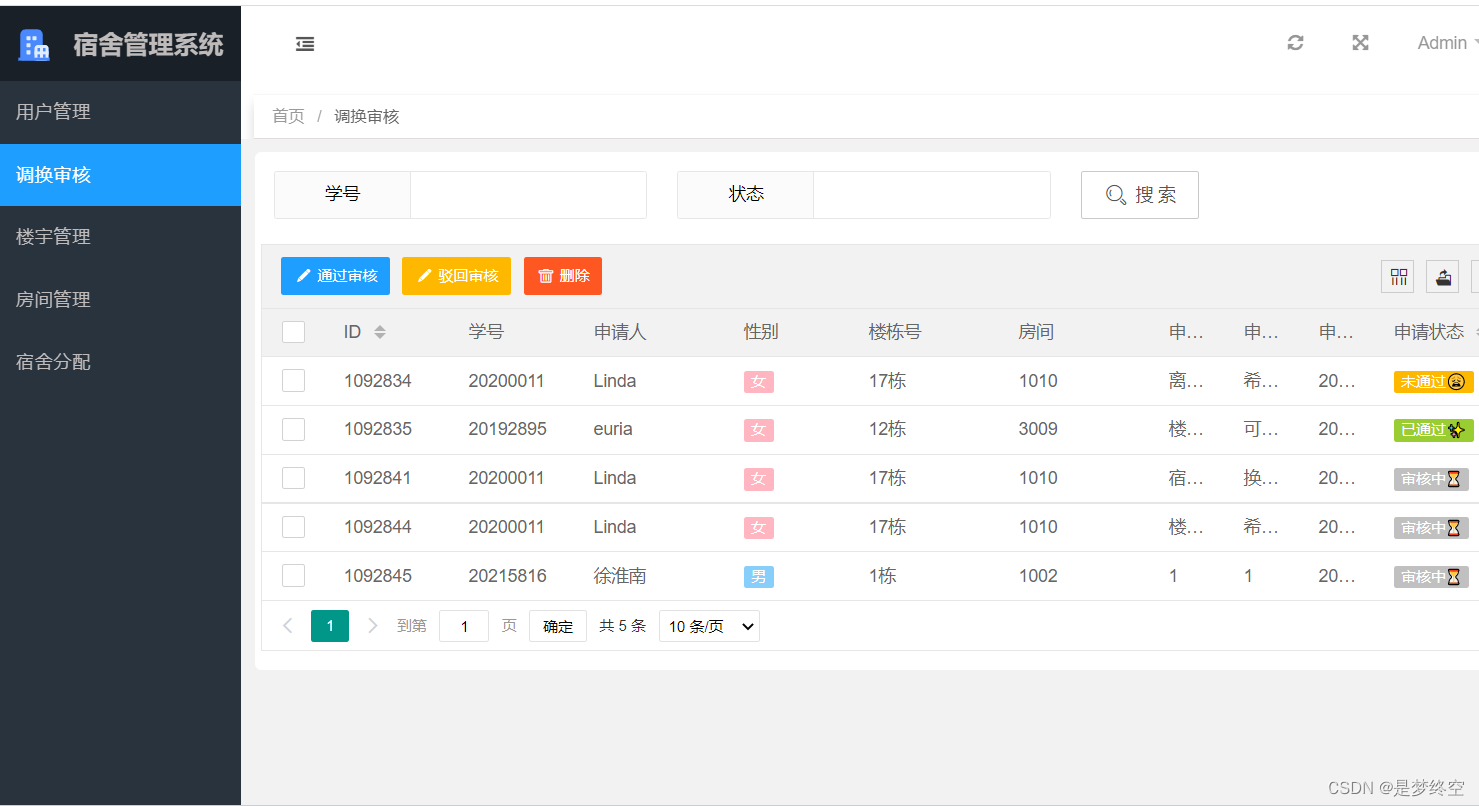Open the Admin user dropdown
Image resolution: width=1479 pixels, height=806 pixels.
[x=1448, y=43]
